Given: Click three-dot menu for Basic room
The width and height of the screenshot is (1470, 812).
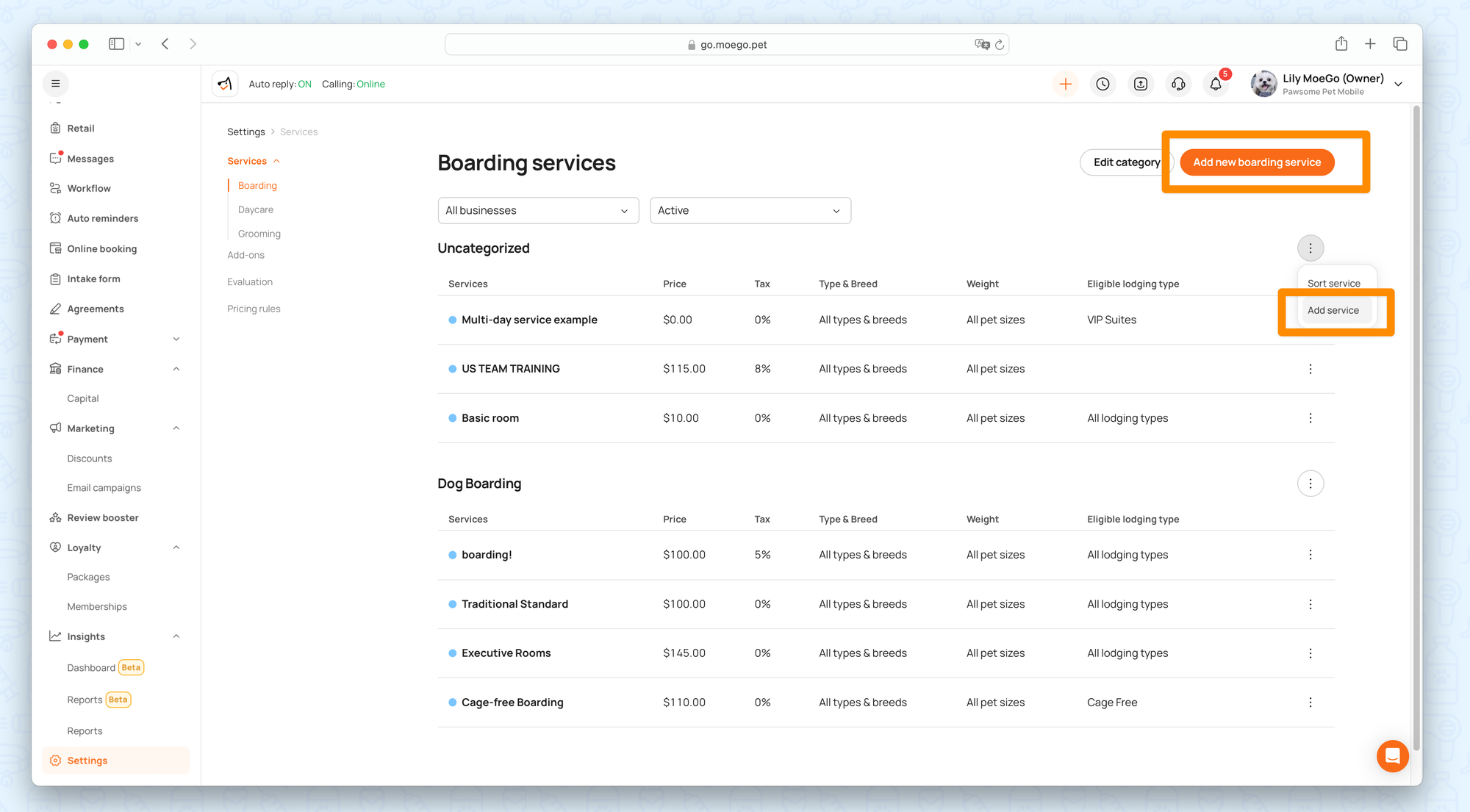Looking at the screenshot, I should coord(1310,418).
